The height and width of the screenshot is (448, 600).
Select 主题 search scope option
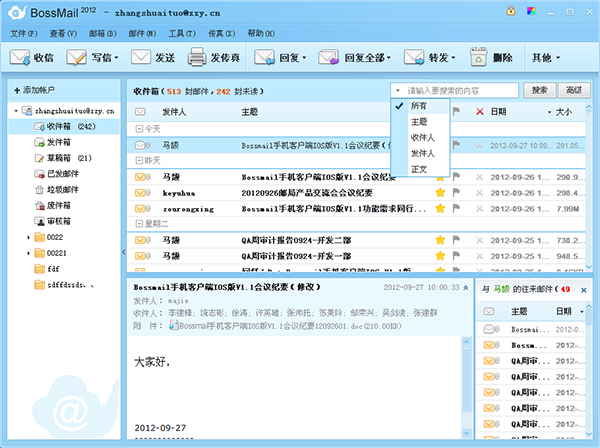coord(420,122)
